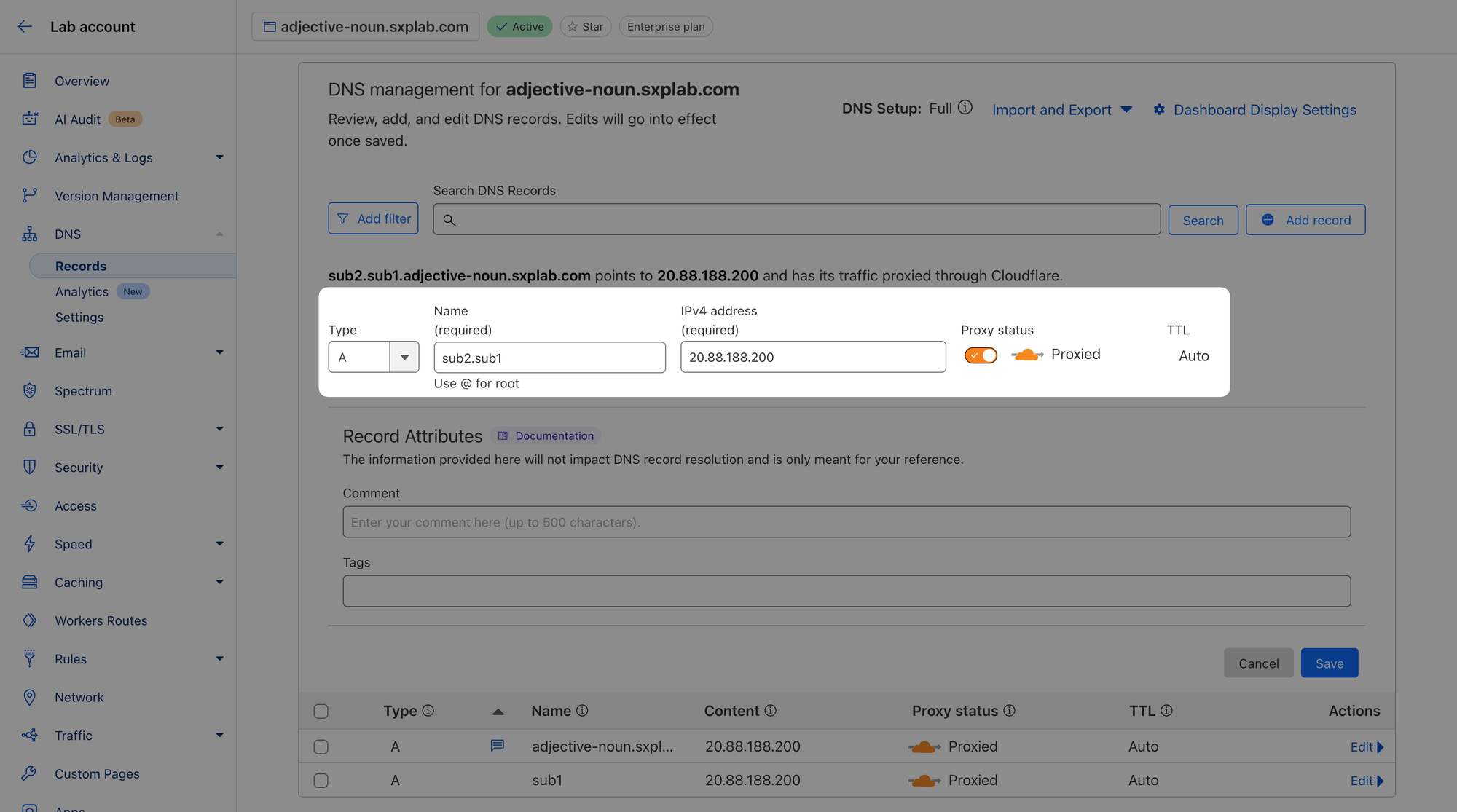Expand the Analytics & Logs menu
Screen dimensions: 1457x812
[219, 157]
